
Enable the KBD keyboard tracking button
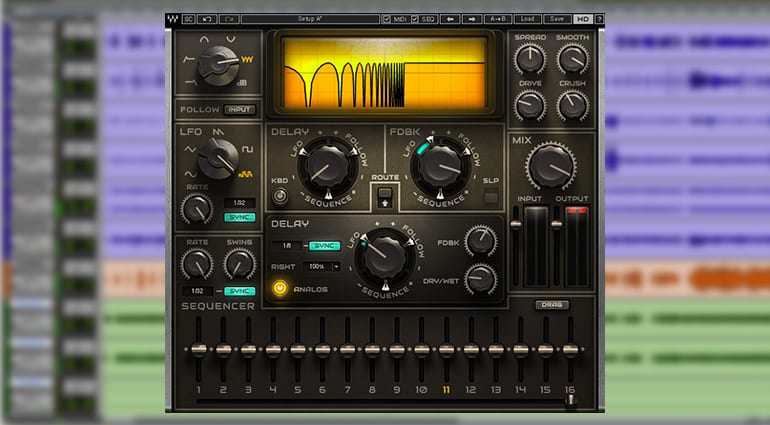tap(280, 197)
